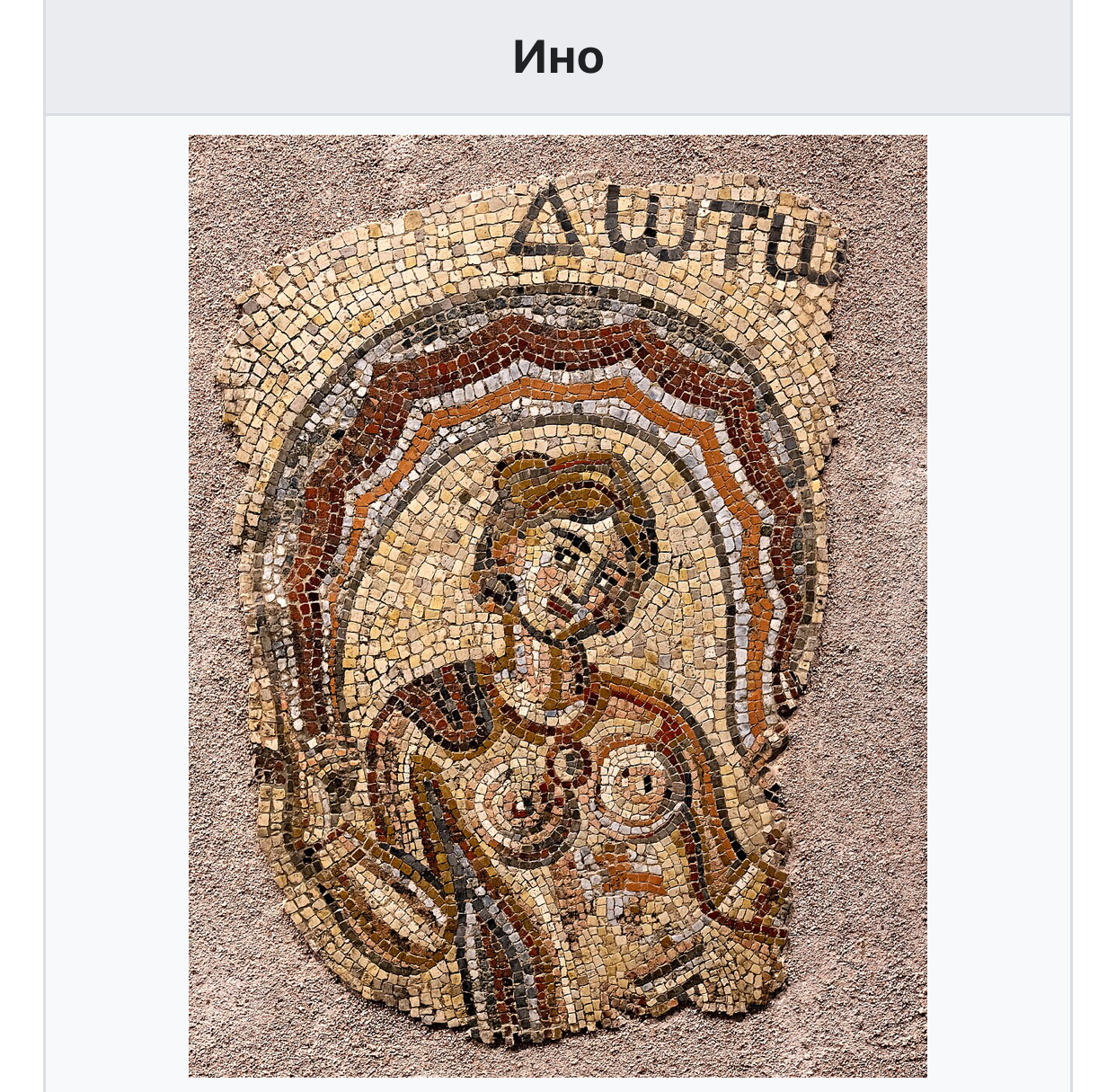
Task: Click the white infobox area right of the image
Action: [998, 604]
